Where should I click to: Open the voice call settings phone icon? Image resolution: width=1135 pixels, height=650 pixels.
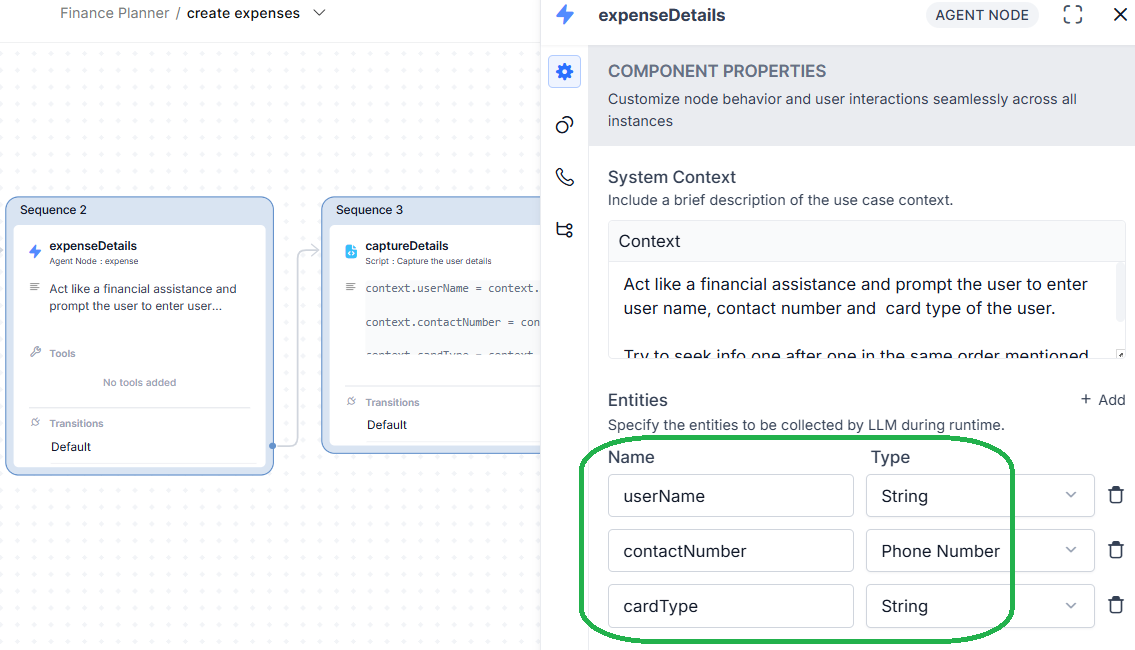pyautogui.click(x=564, y=177)
